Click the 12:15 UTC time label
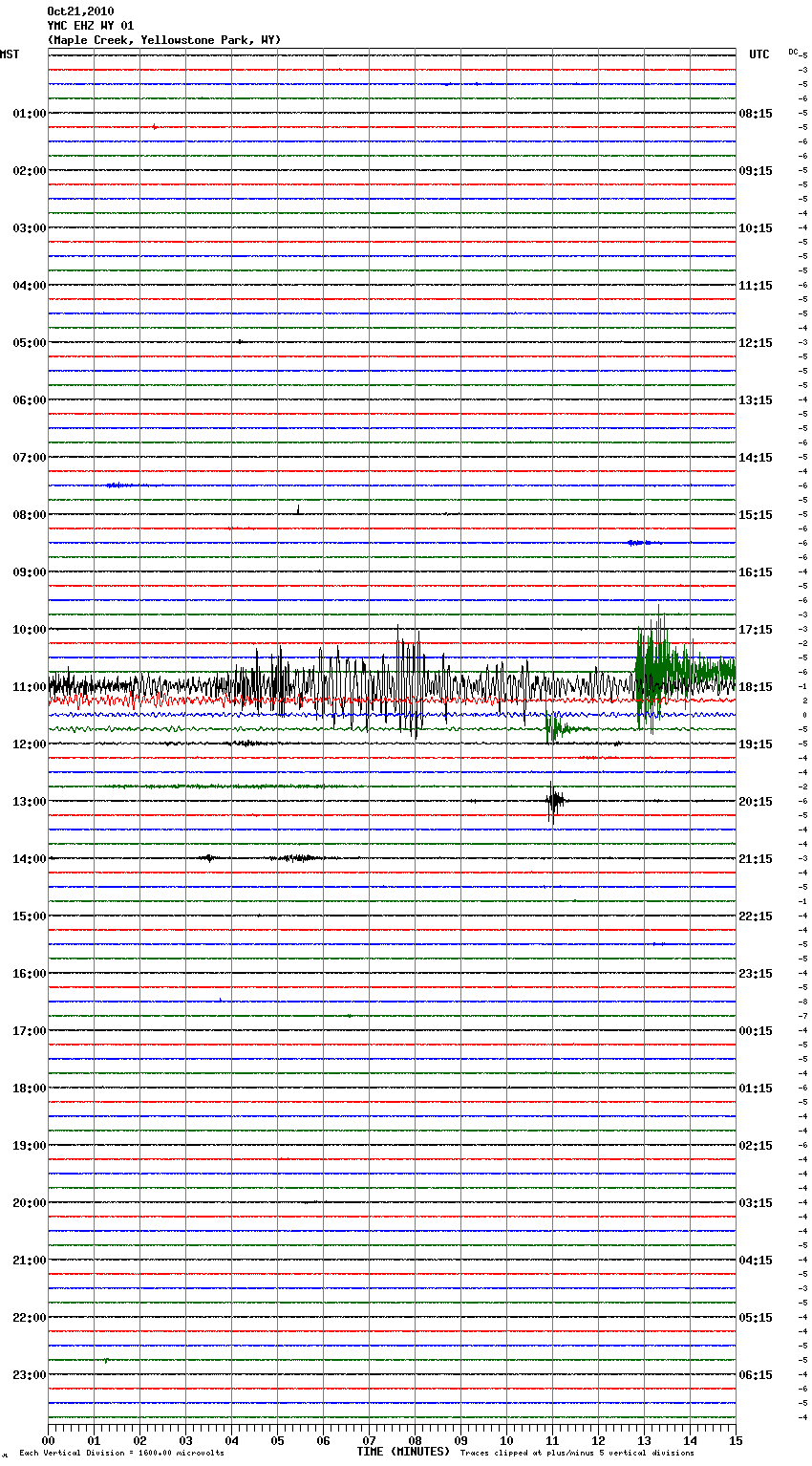The image size is (812, 1466). (756, 343)
